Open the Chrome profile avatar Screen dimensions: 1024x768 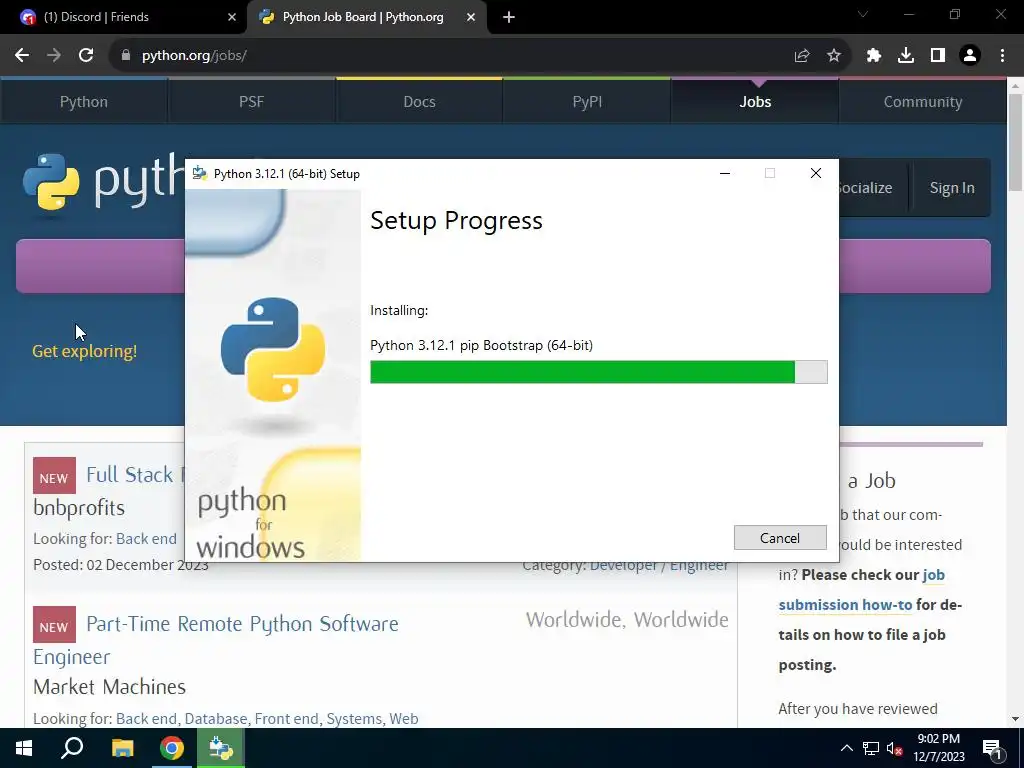pyautogui.click(x=970, y=56)
